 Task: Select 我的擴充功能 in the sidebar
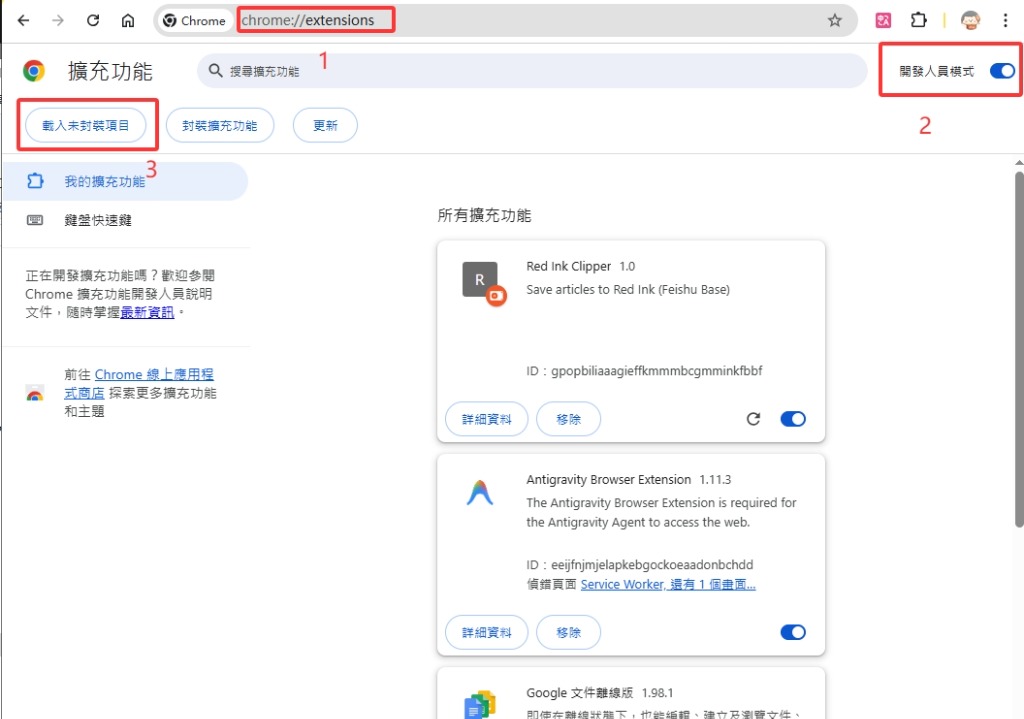105,181
